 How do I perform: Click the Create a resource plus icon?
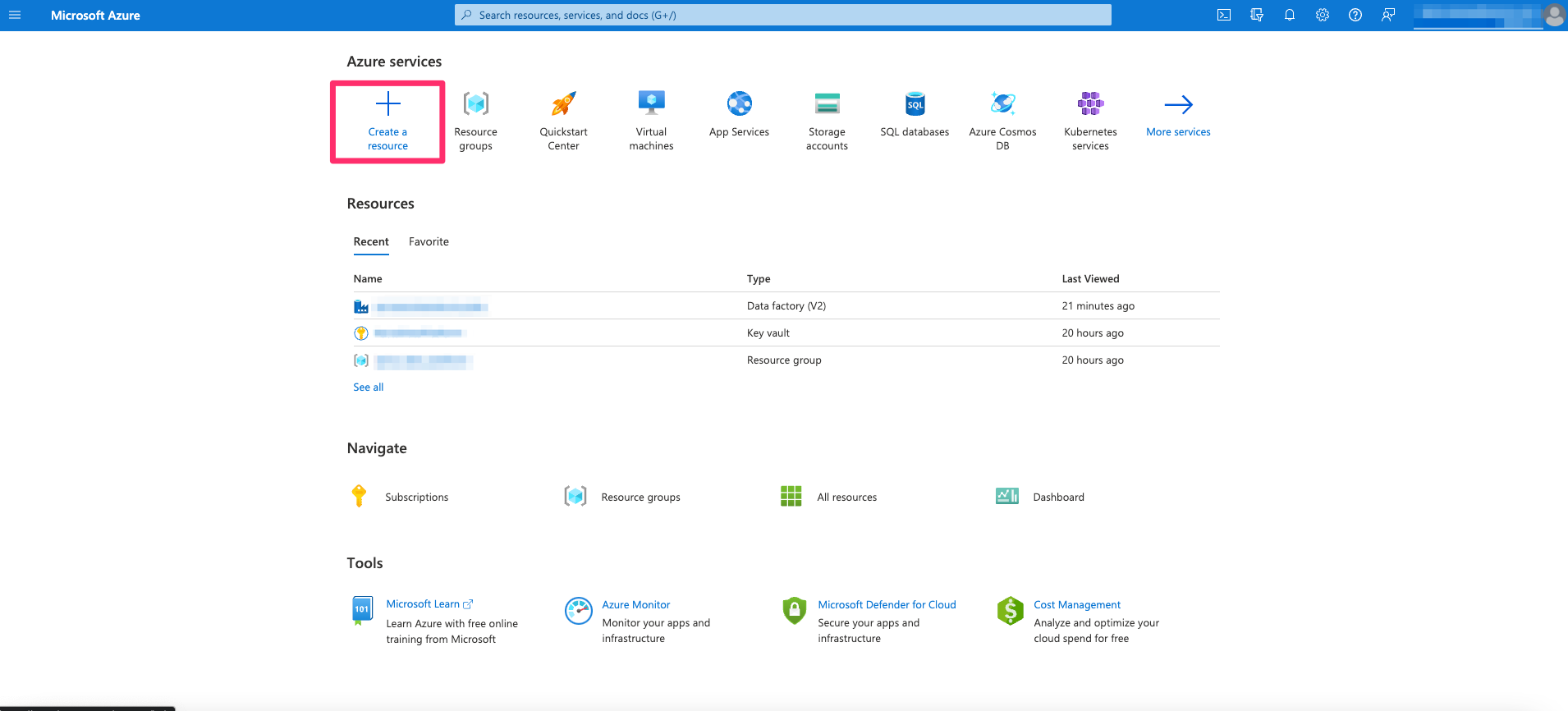(x=387, y=103)
